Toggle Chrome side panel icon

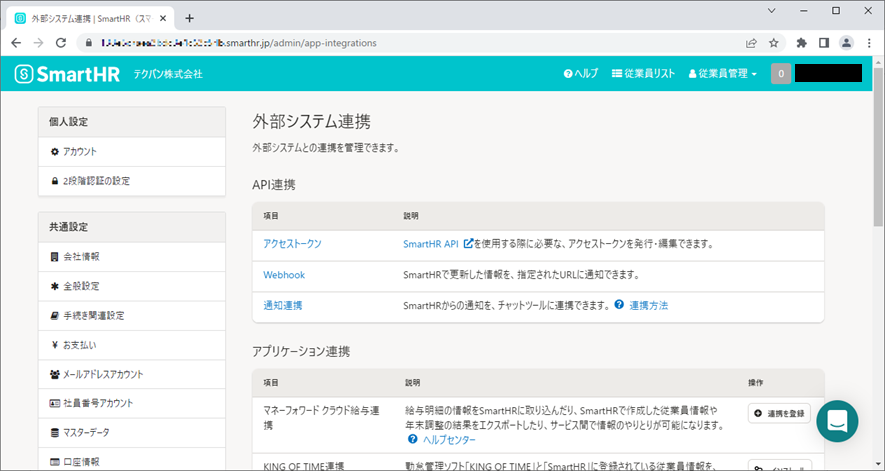tap(824, 43)
